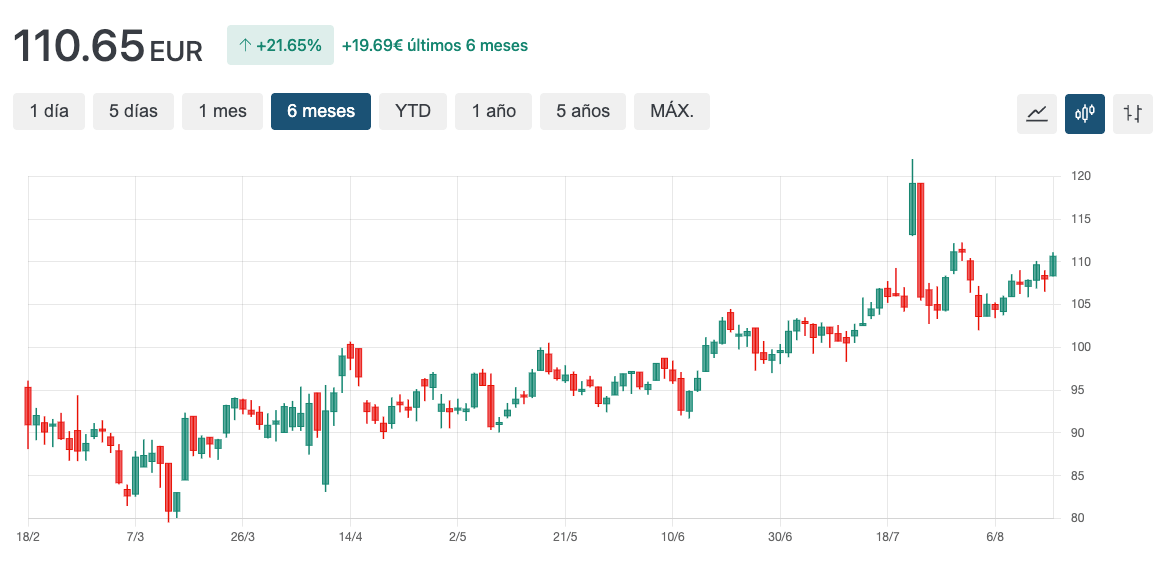
Task: Click the 18/7 date axis label
Action: [887, 536]
